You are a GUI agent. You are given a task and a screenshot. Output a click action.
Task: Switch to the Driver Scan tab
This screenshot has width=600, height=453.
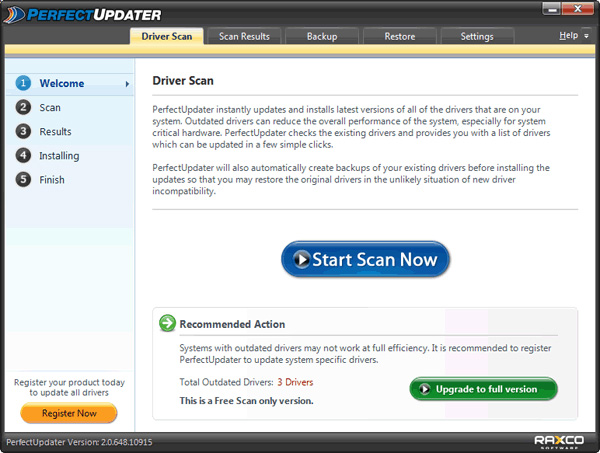(166, 36)
